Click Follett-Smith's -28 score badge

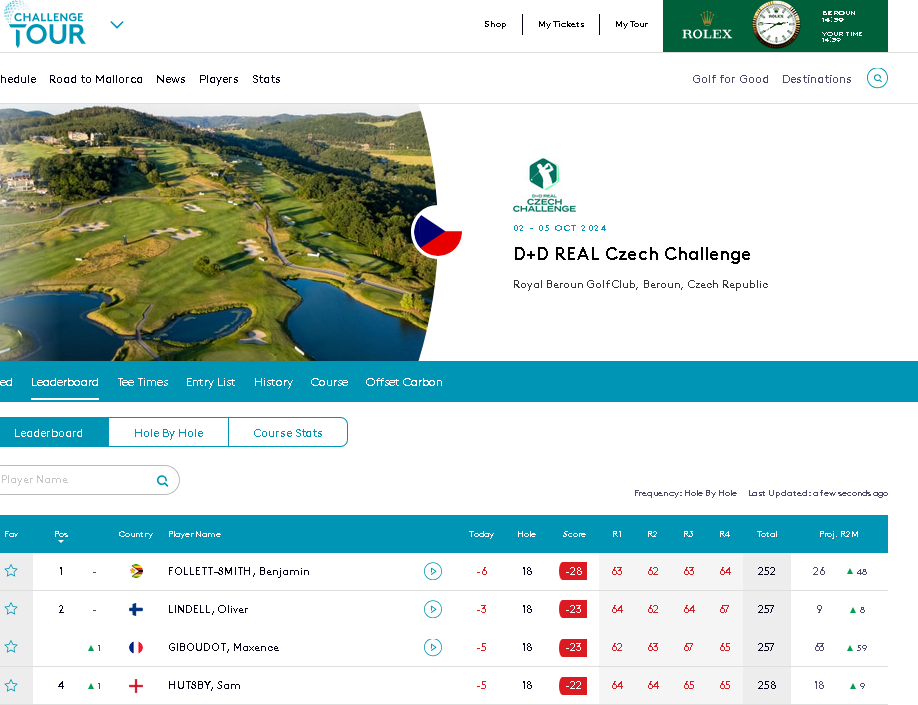point(573,571)
